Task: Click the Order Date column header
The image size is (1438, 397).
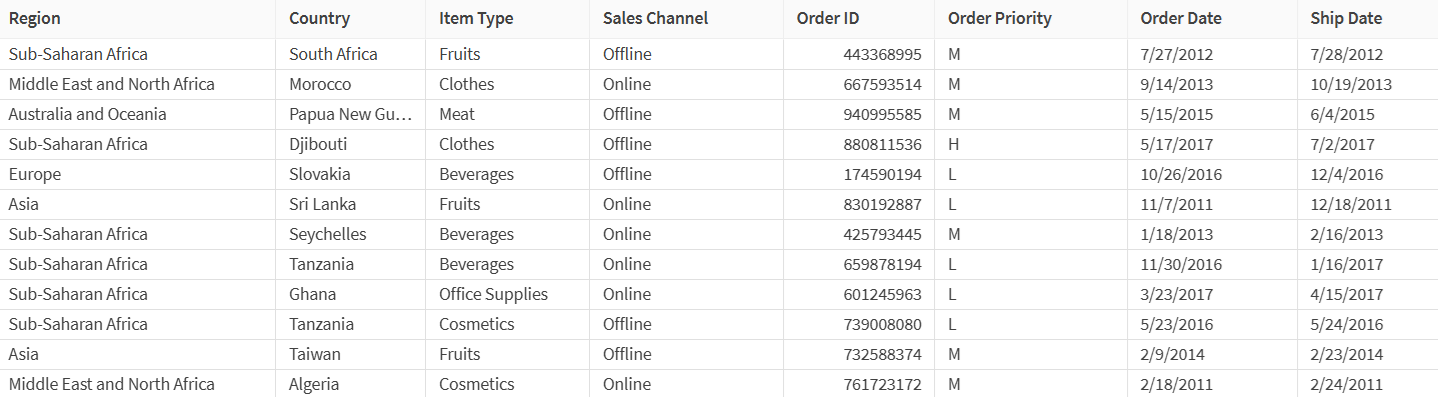Action: [1212, 18]
